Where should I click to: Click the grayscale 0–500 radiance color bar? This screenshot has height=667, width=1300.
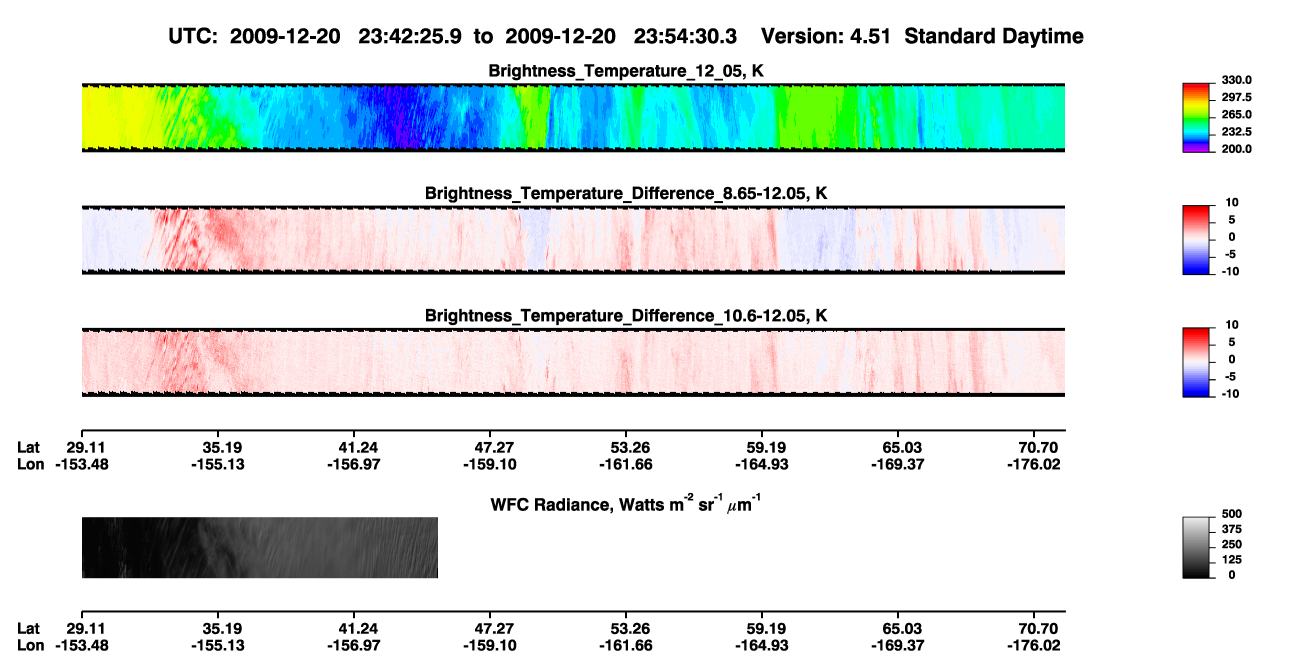click(1197, 547)
